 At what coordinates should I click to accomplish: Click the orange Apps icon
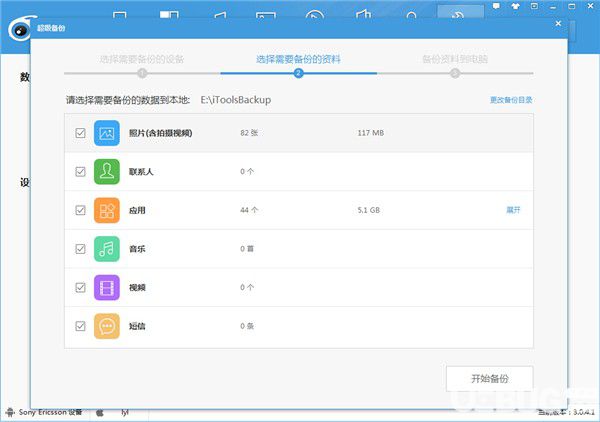107,210
